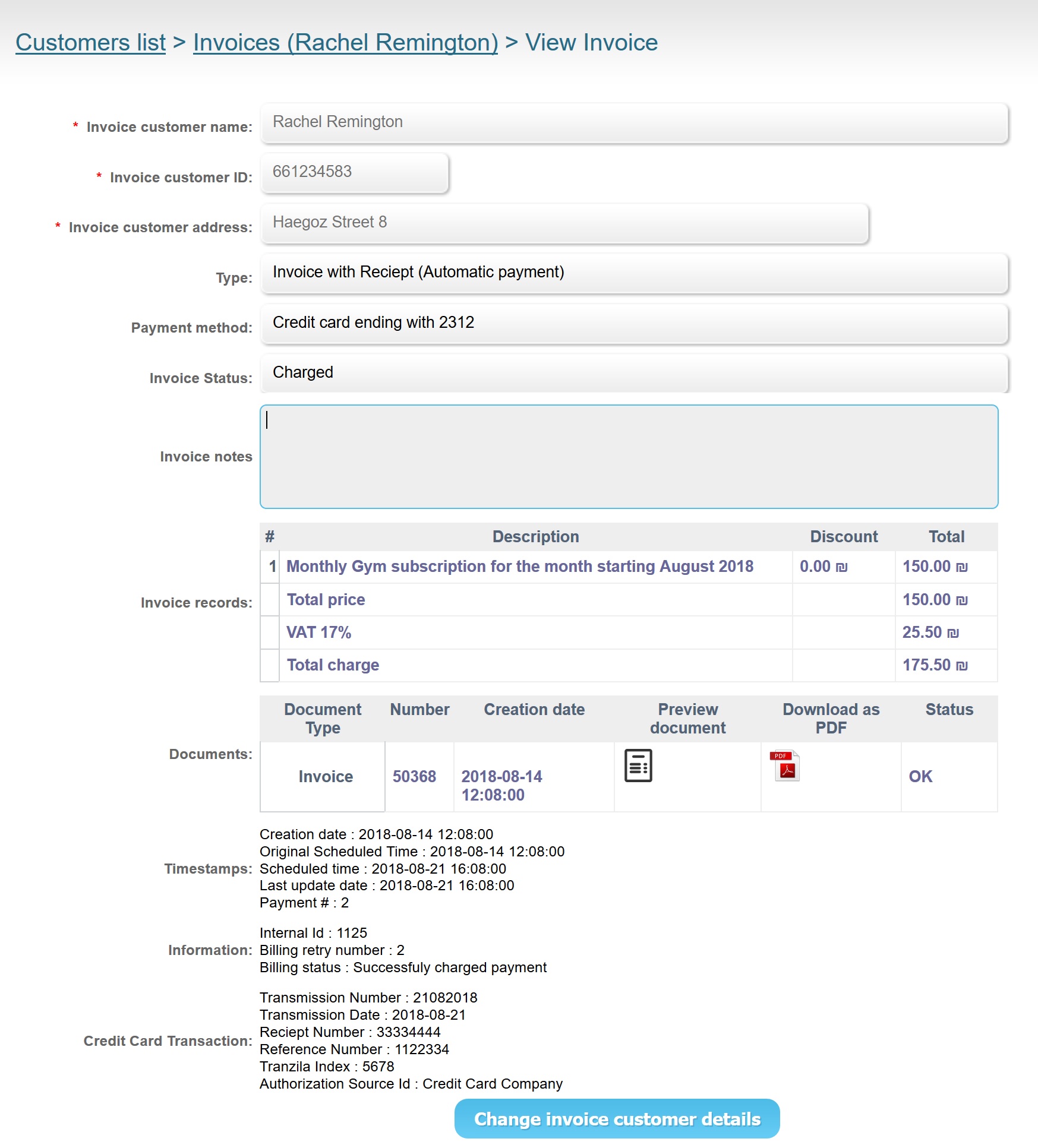1038x1148 pixels.
Task: Click the Original Scheduled Time line
Action: (x=412, y=852)
